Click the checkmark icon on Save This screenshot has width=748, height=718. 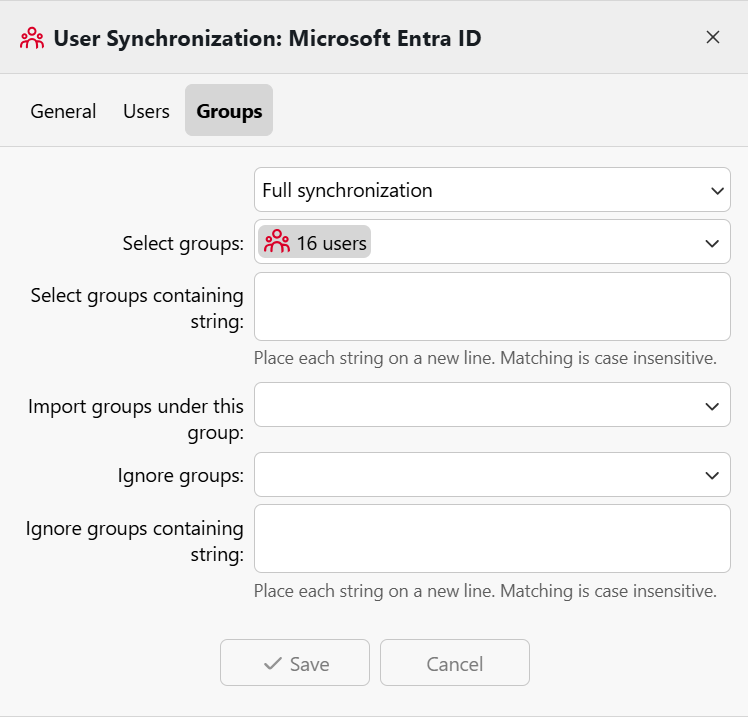tap(273, 663)
